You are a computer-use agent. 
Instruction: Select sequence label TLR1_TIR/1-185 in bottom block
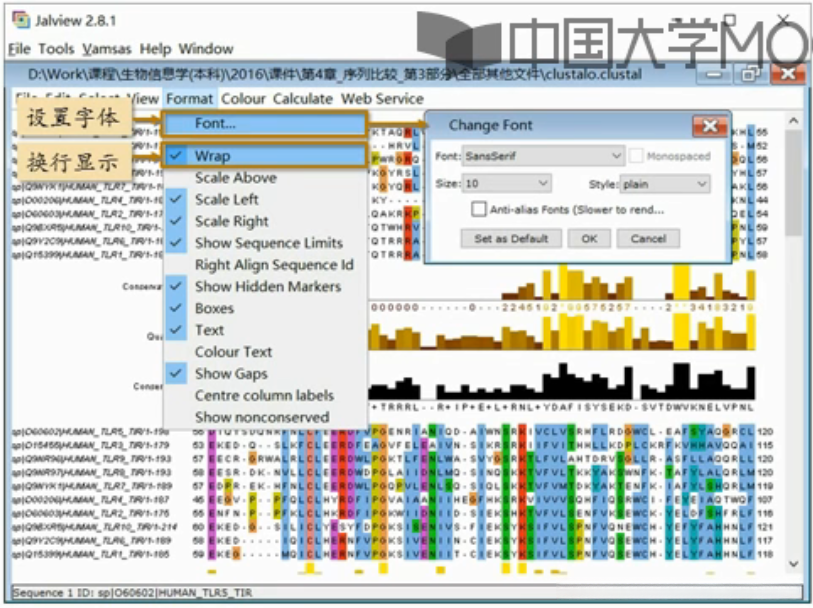tap(91, 555)
